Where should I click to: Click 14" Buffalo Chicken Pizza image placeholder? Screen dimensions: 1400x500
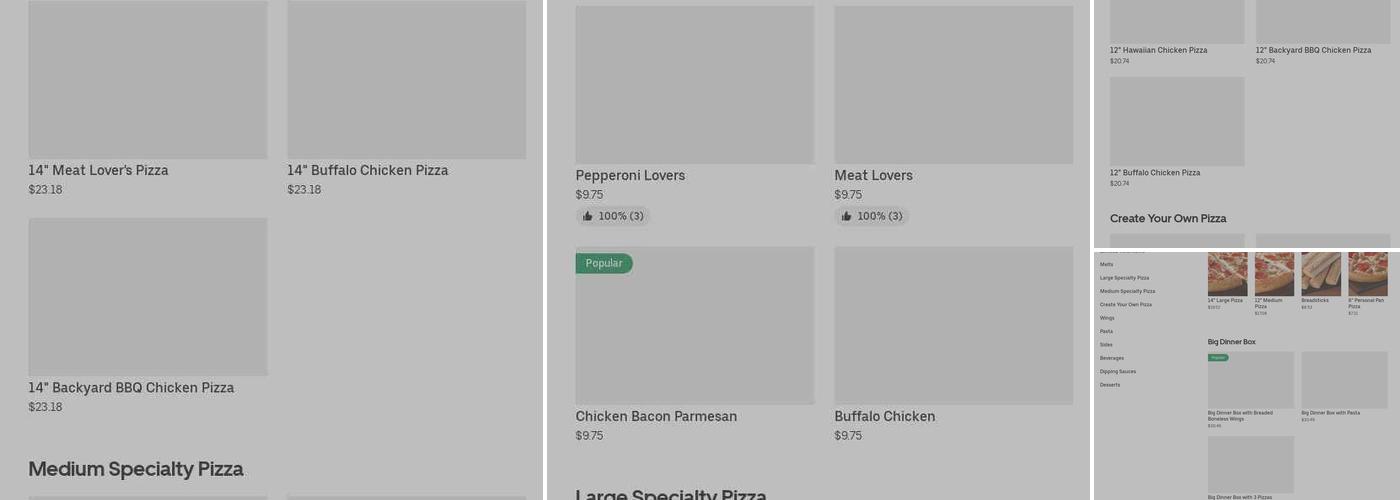406,80
